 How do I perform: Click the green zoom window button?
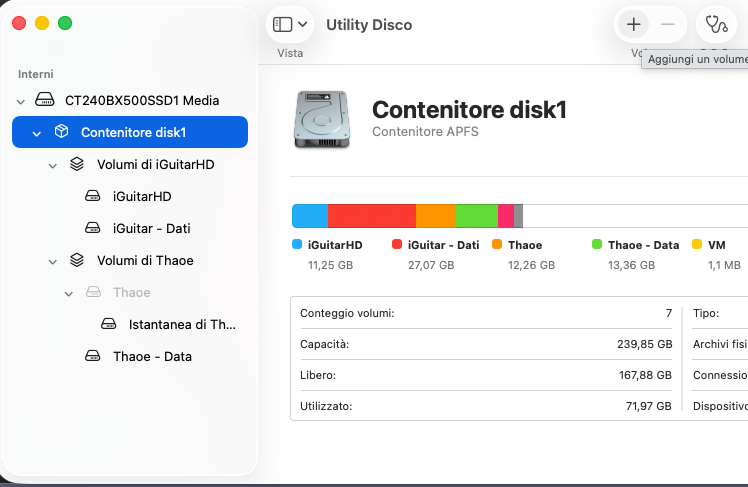click(65, 23)
